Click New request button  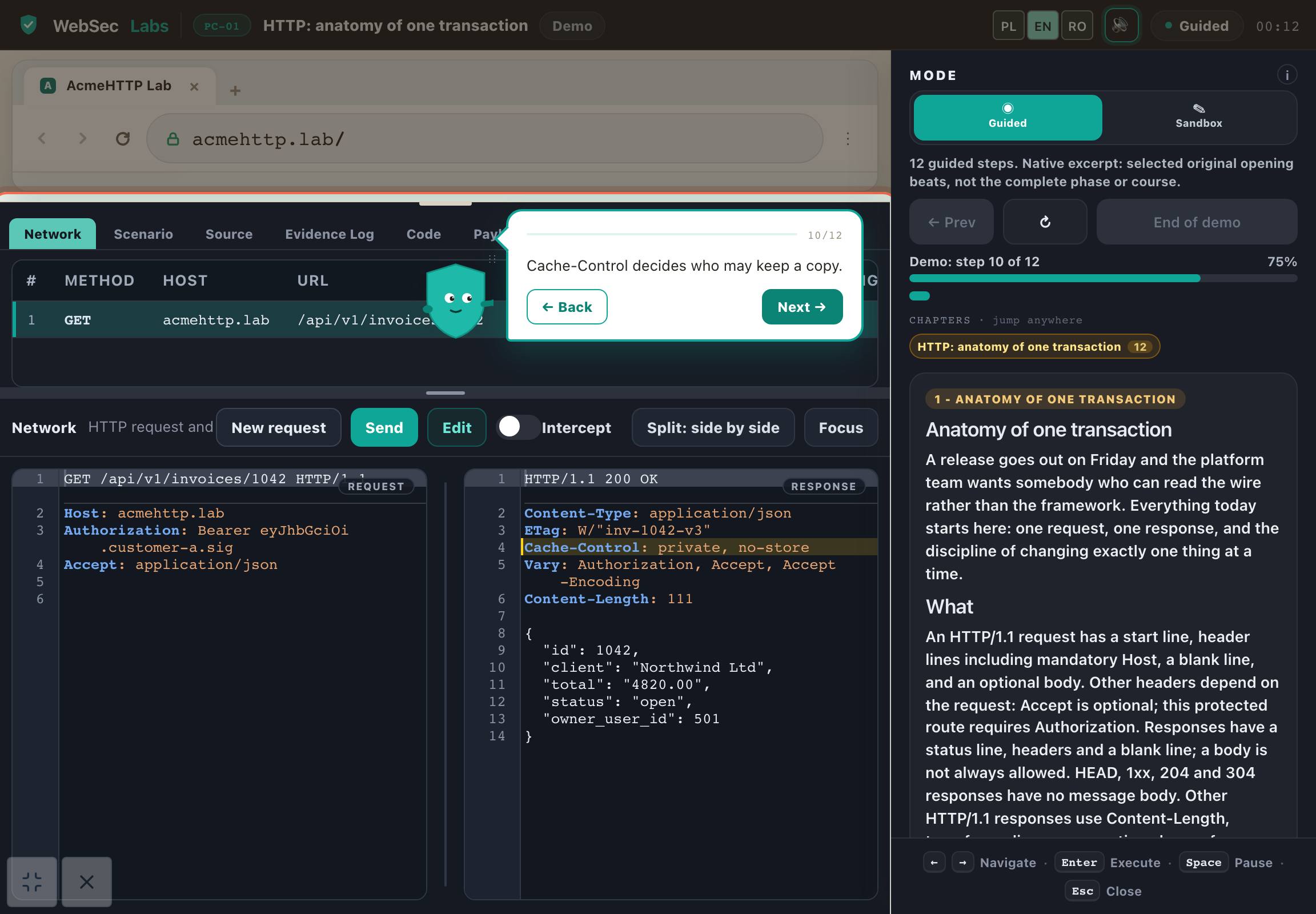(278, 427)
